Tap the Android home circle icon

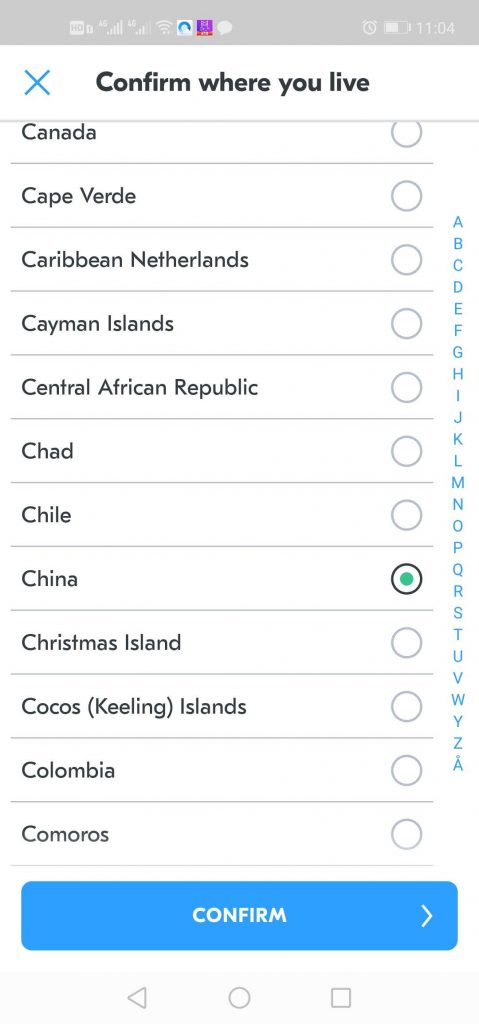pyautogui.click(x=239, y=997)
